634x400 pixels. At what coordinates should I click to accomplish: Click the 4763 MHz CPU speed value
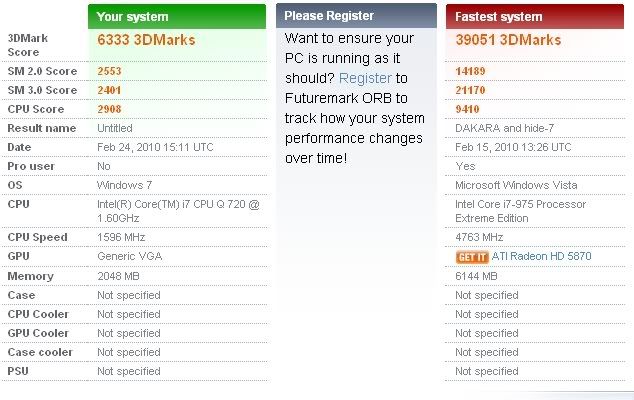[479, 237]
